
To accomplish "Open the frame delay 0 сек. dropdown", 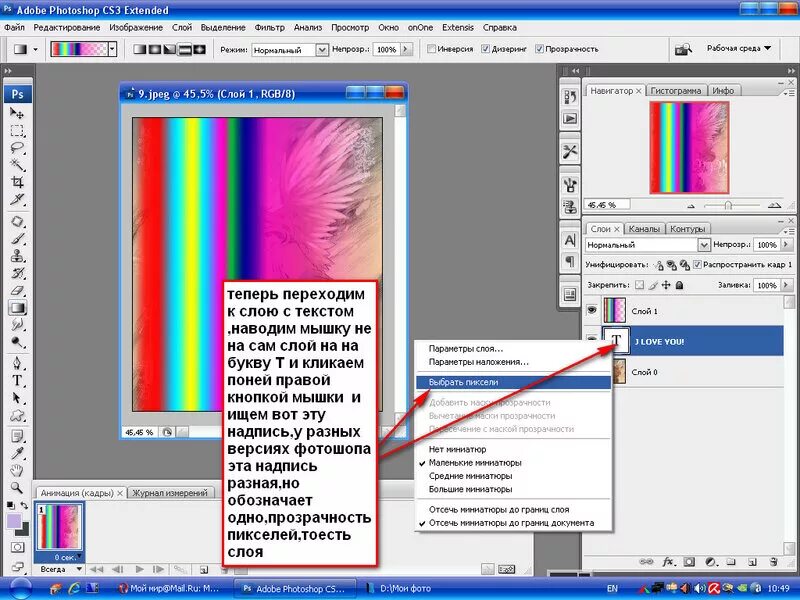I will [x=66, y=557].
